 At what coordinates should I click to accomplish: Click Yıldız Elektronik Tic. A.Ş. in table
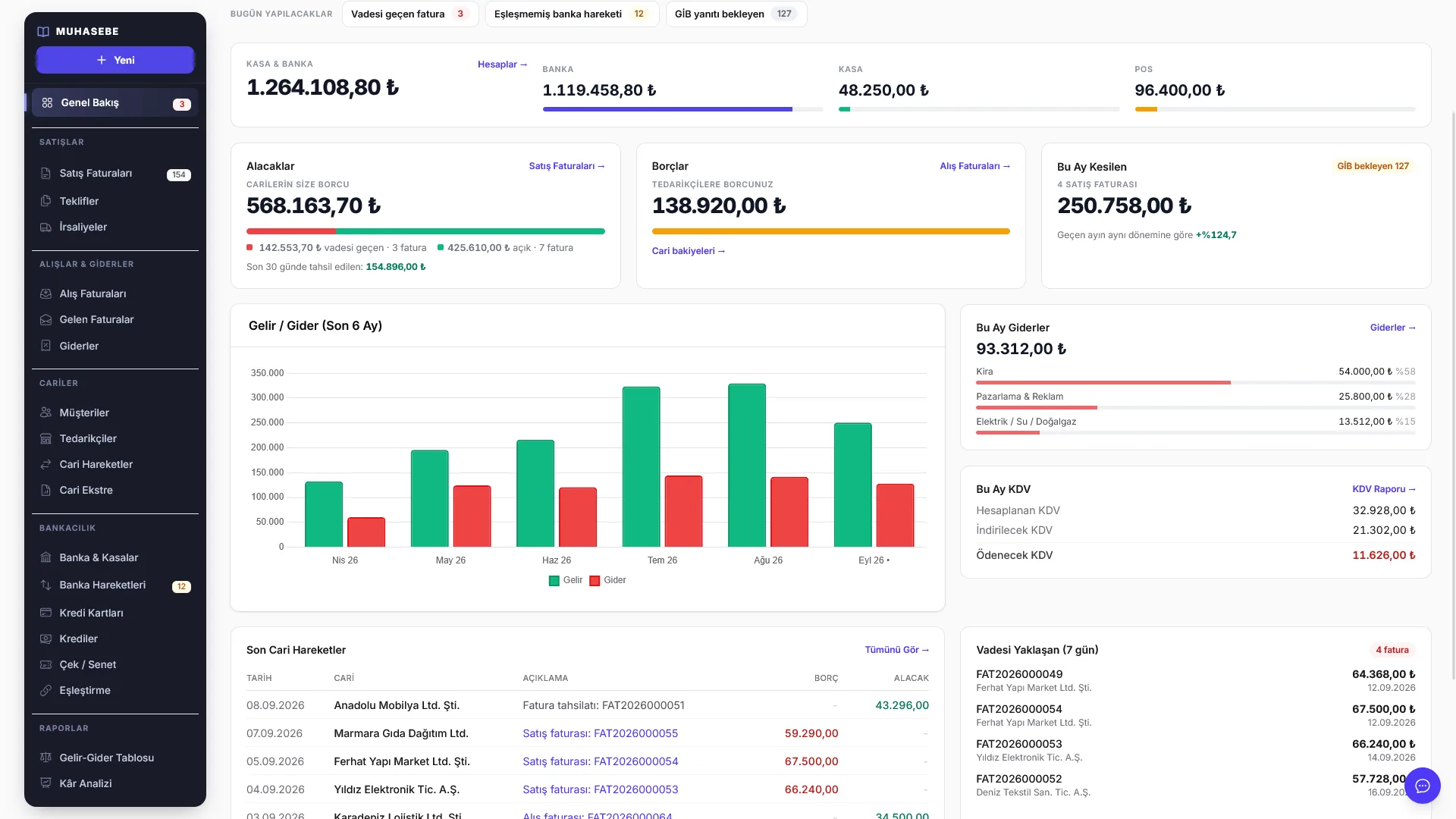tap(397, 789)
